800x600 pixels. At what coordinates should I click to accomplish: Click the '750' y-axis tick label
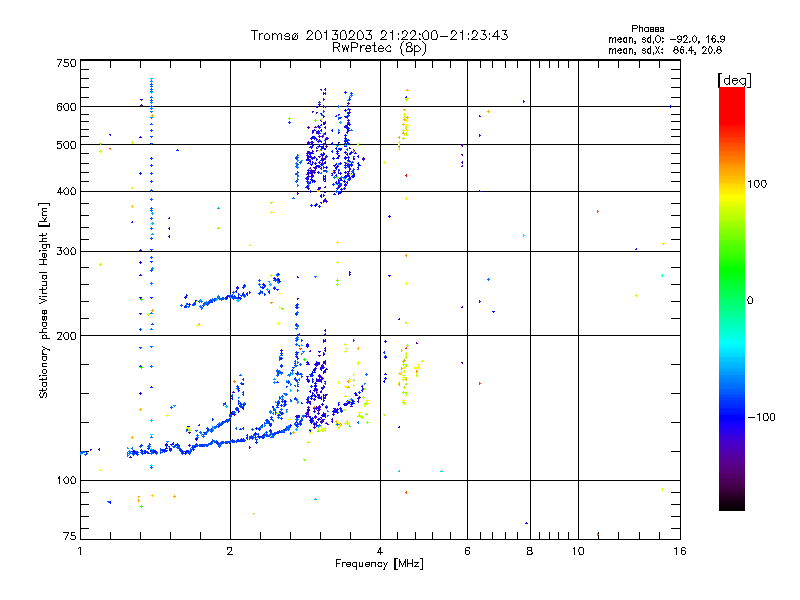(66, 63)
